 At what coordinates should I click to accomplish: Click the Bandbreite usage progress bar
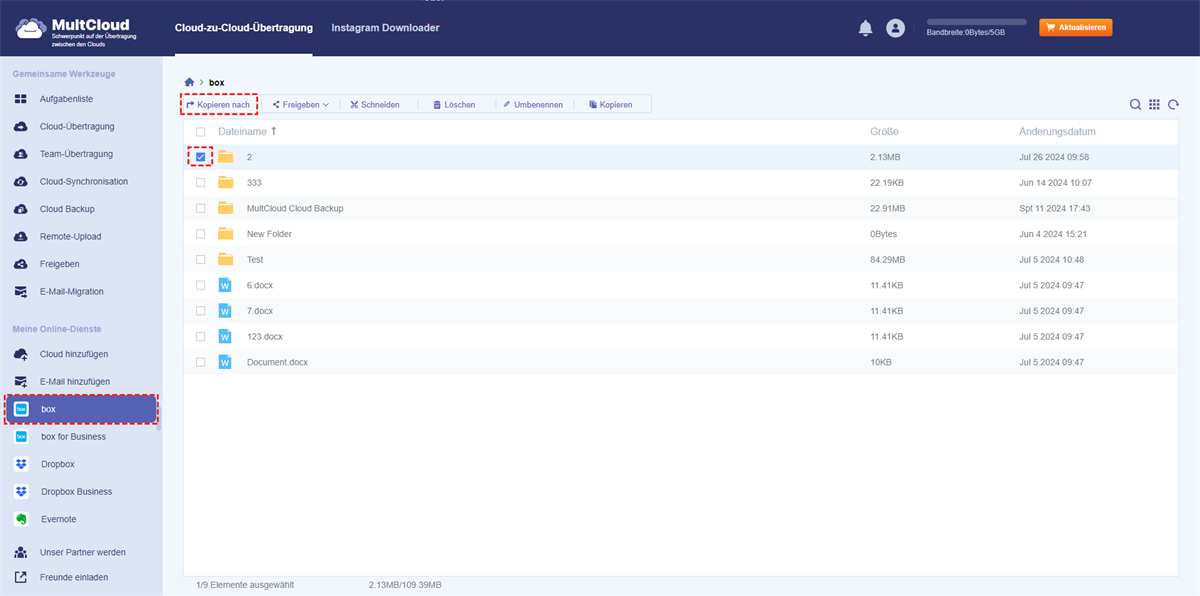pos(976,21)
